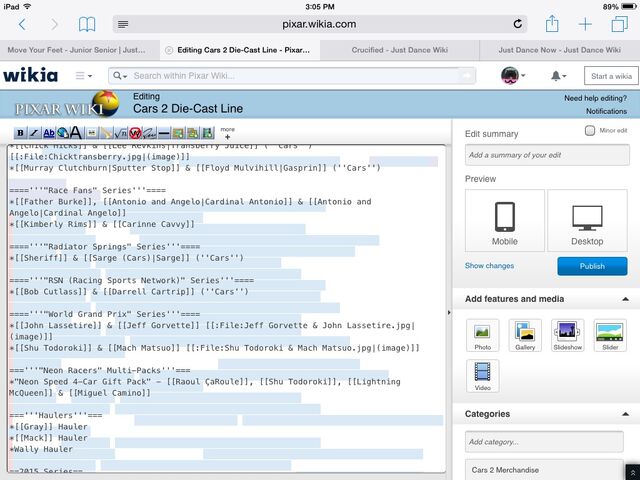Collapse right sidebar with arrow handle
The width and height of the screenshot is (640, 480).
point(449,313)
